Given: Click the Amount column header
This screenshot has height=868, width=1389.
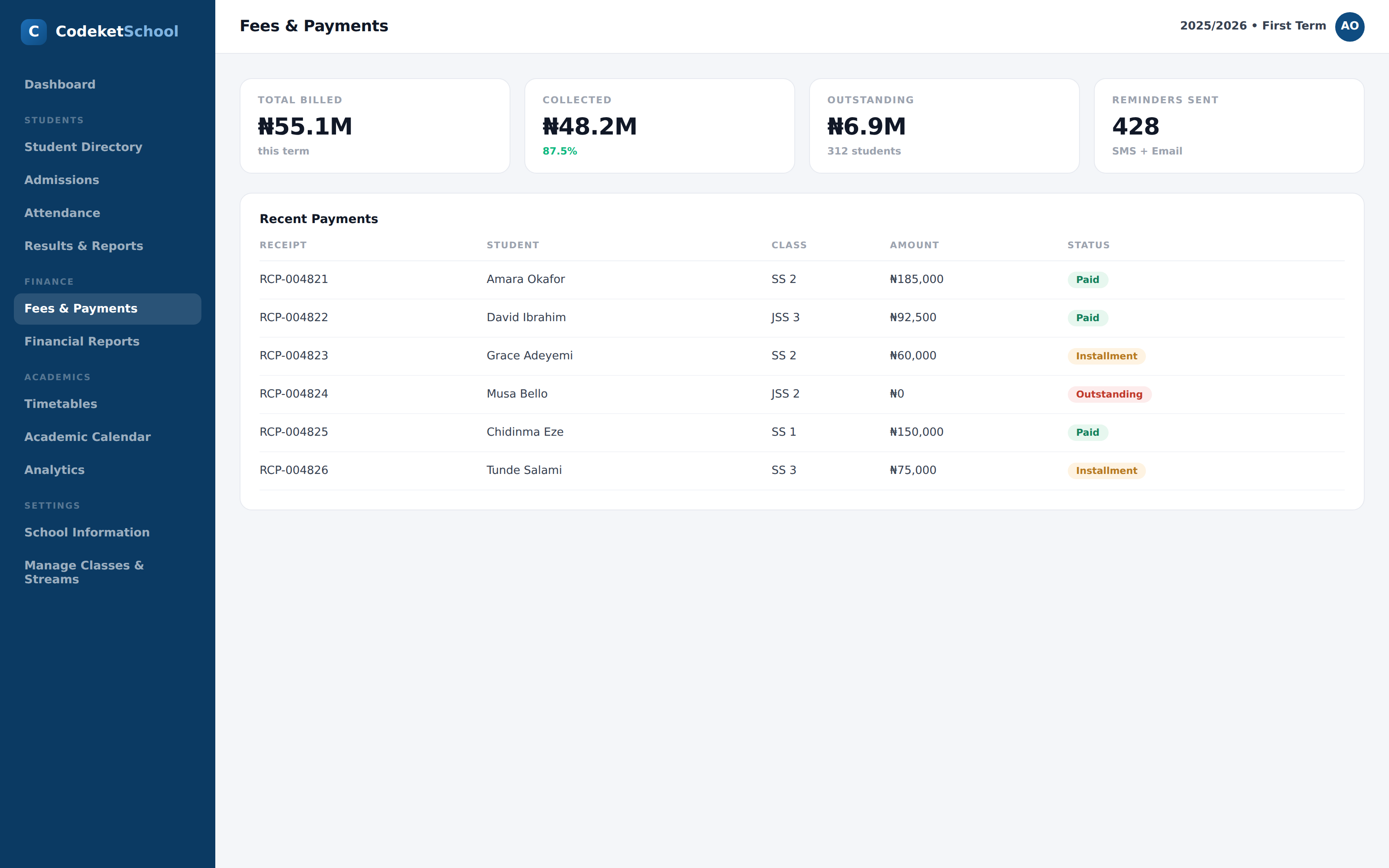Looking at the screenshot, I should 914,245.
